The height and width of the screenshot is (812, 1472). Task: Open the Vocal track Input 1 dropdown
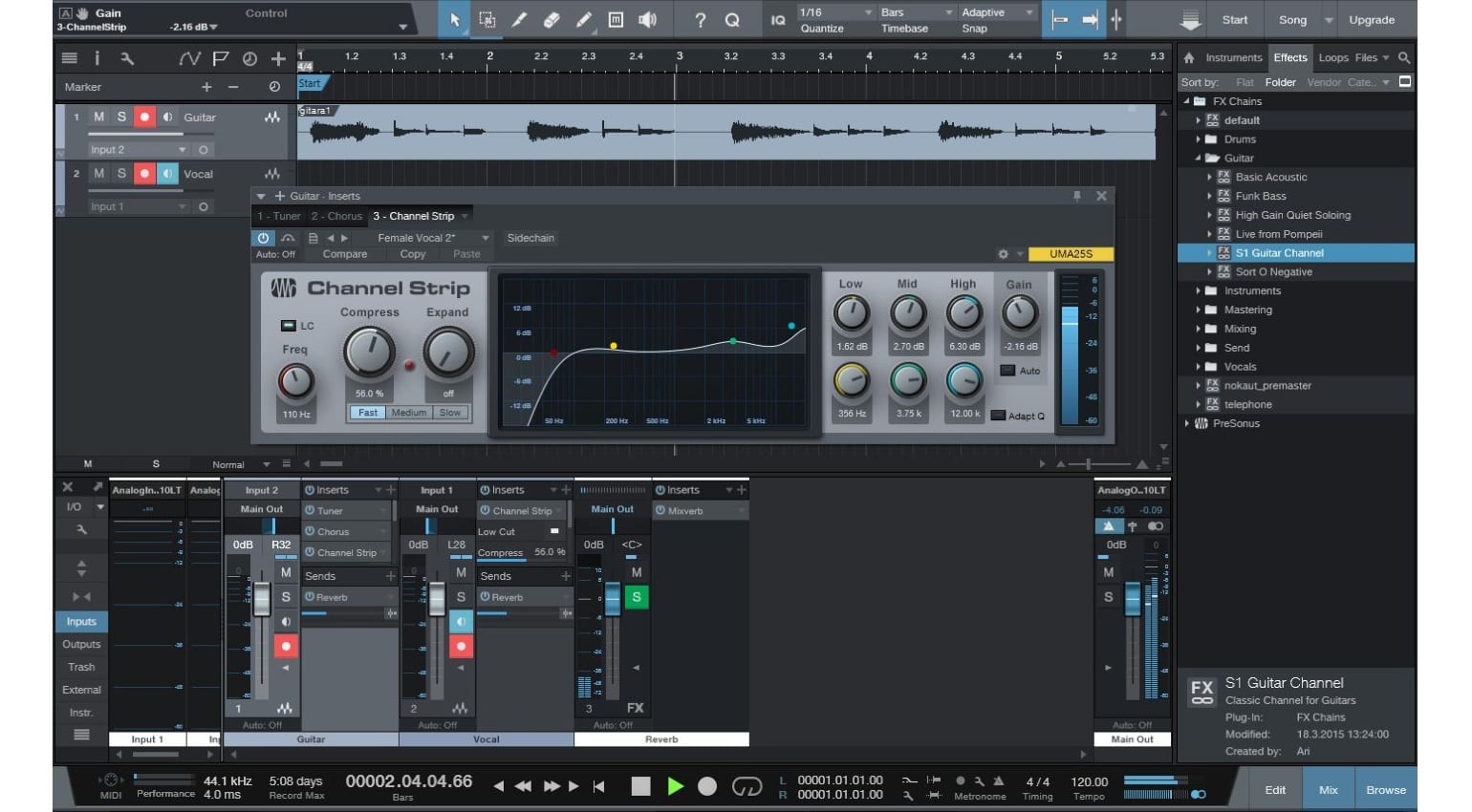pos(139,207)
